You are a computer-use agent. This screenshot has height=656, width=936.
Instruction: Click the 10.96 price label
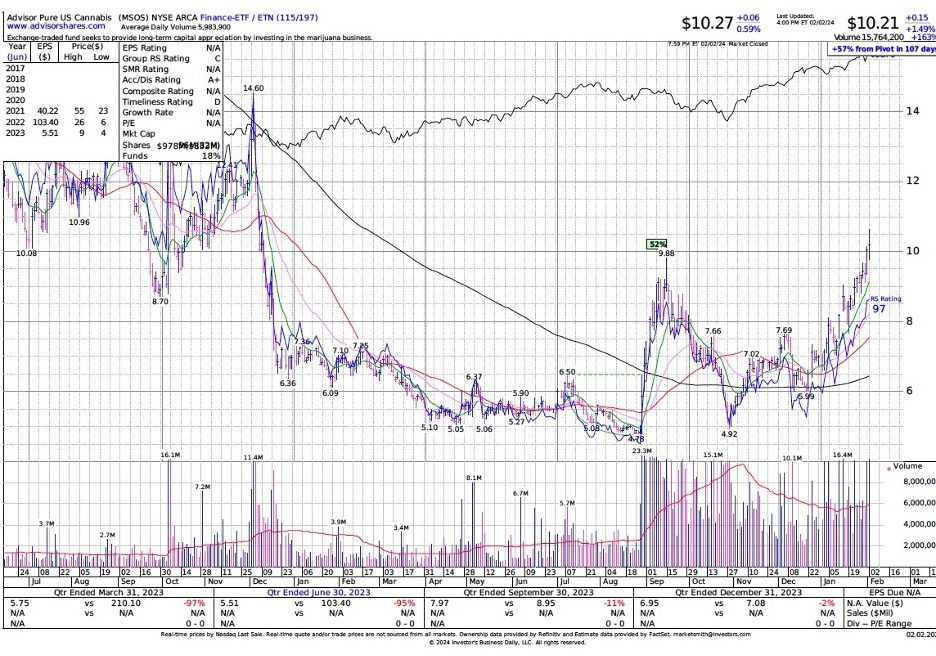point(79,222)
